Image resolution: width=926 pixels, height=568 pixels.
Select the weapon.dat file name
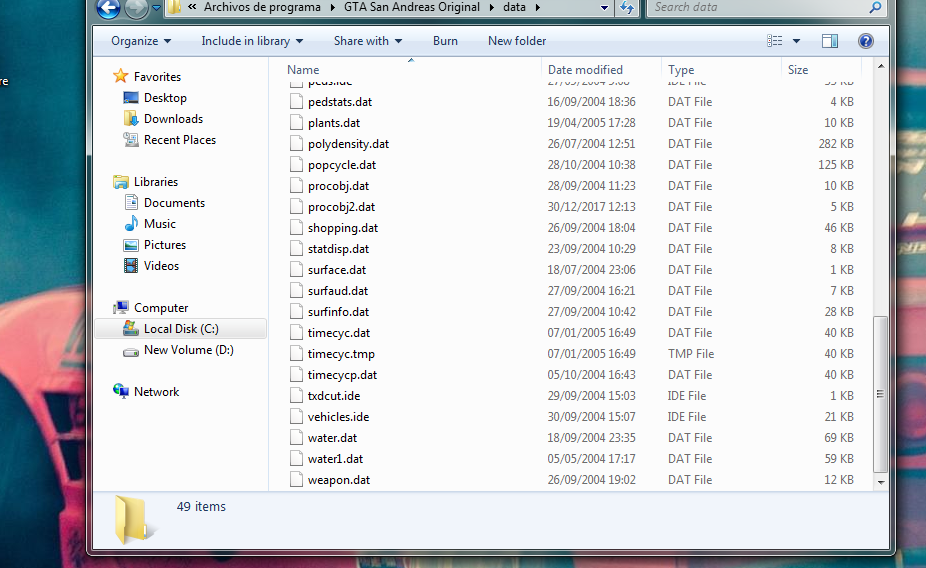point(338,480)
